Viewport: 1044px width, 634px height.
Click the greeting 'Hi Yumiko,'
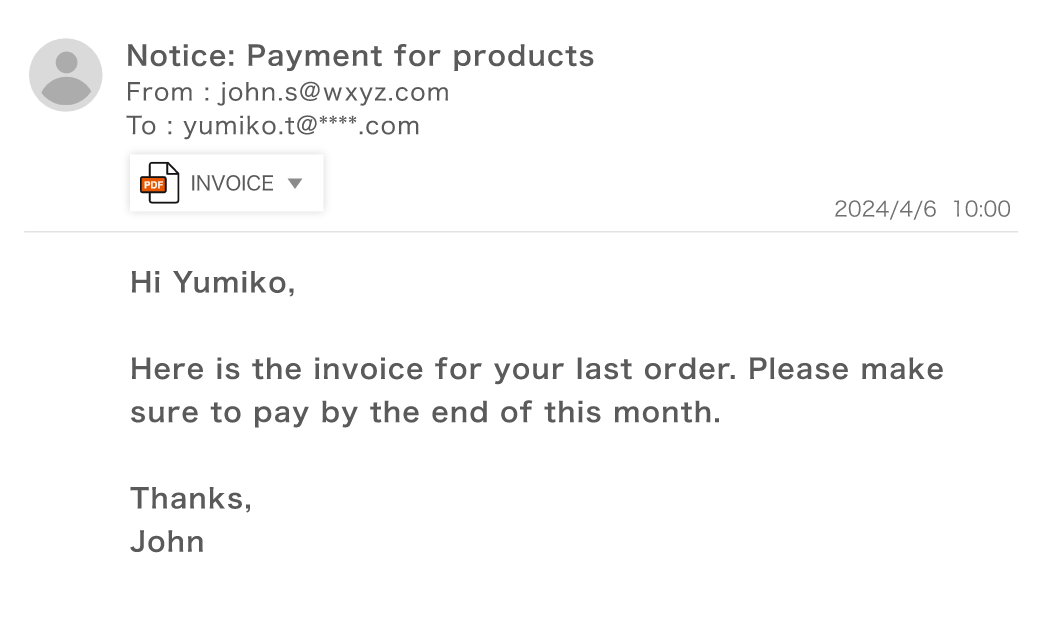[212, 283]
